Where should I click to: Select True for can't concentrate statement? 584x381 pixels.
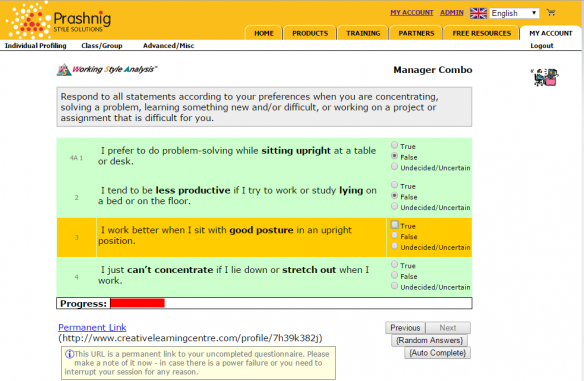click(394, 264)
